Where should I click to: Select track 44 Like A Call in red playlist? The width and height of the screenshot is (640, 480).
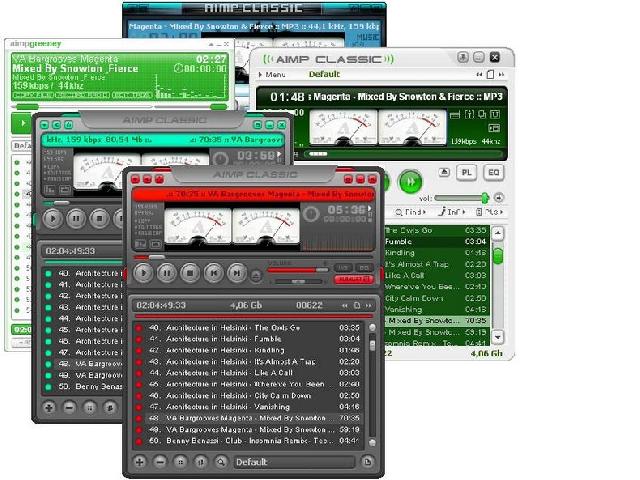coord(249,373)
